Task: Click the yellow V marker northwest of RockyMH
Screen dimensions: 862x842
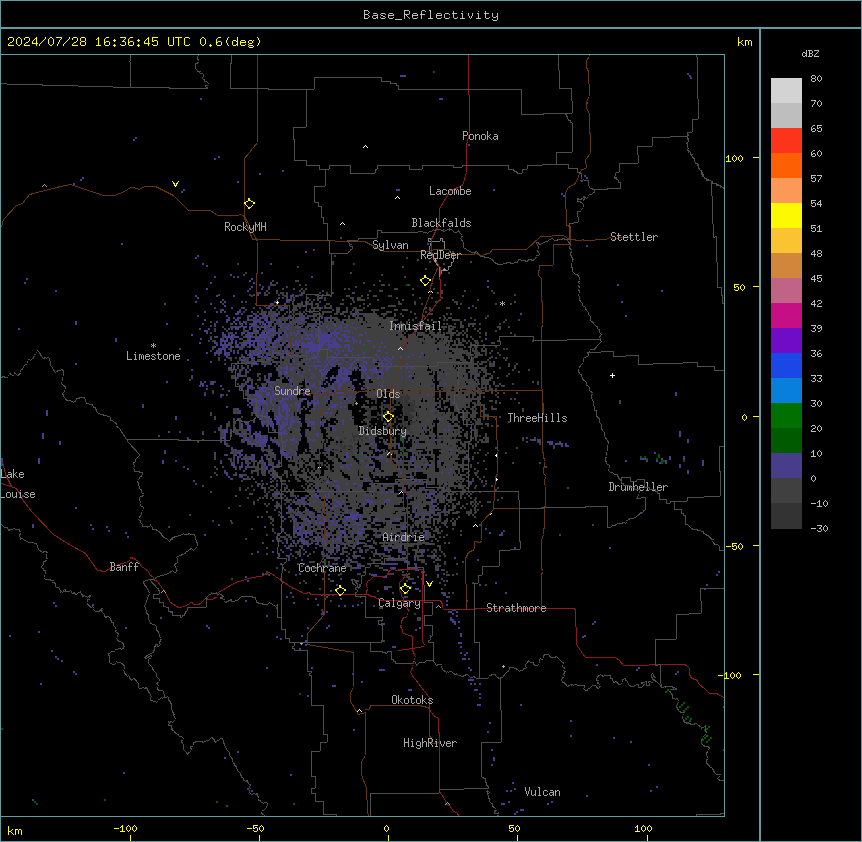Action: pos(175,184)
